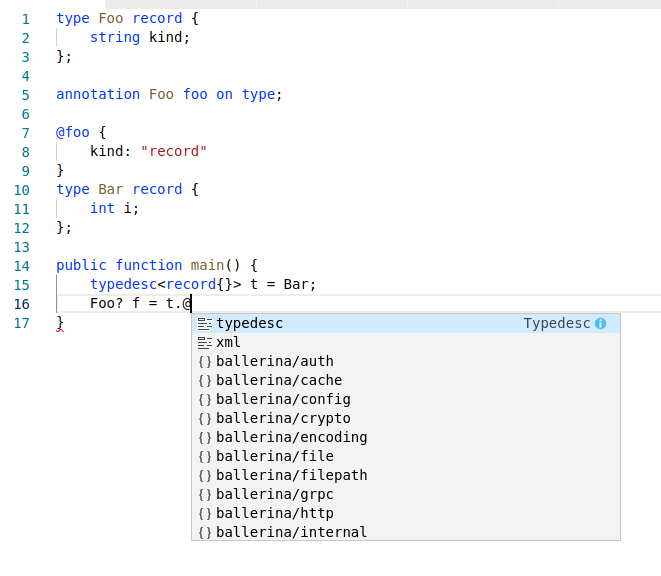Choose ballerina/config in autocomplete list

pos(406,399)
